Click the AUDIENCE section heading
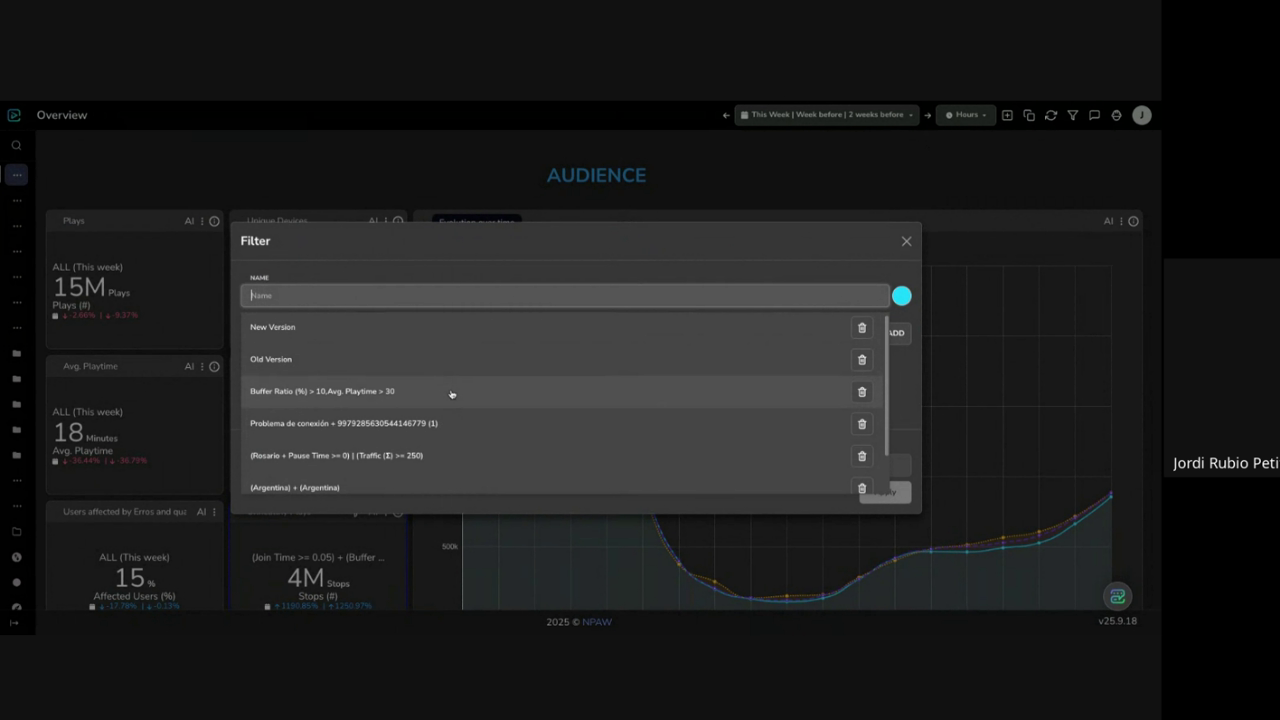This screenshot has width=1280, height=720. (x=596, y=175)
